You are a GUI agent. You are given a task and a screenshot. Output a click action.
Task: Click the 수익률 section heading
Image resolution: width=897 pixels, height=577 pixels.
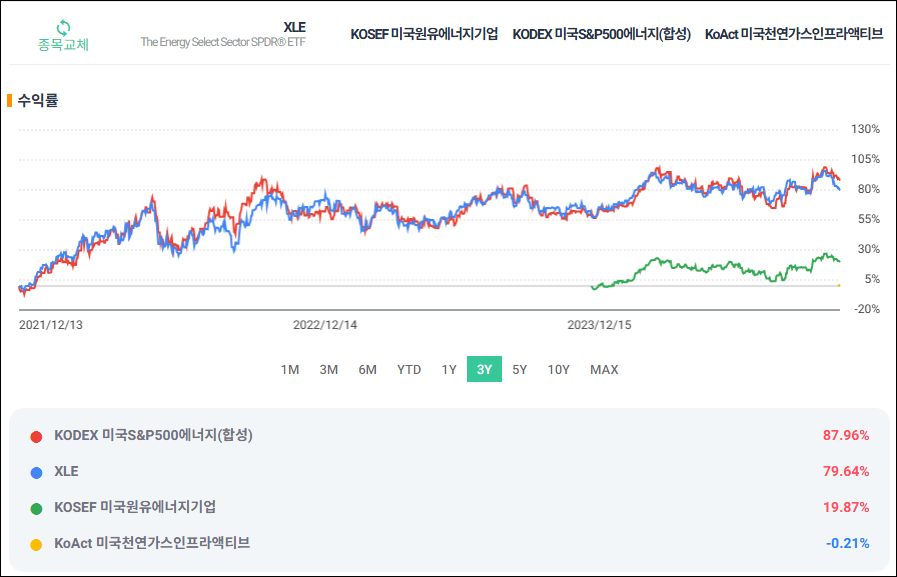[x=38, y=101]
